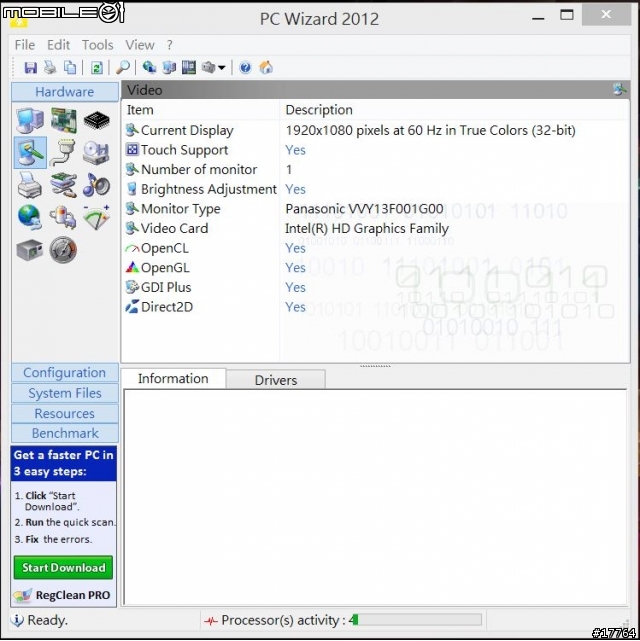Select the System Summary computer icon

tap(30, 121)
